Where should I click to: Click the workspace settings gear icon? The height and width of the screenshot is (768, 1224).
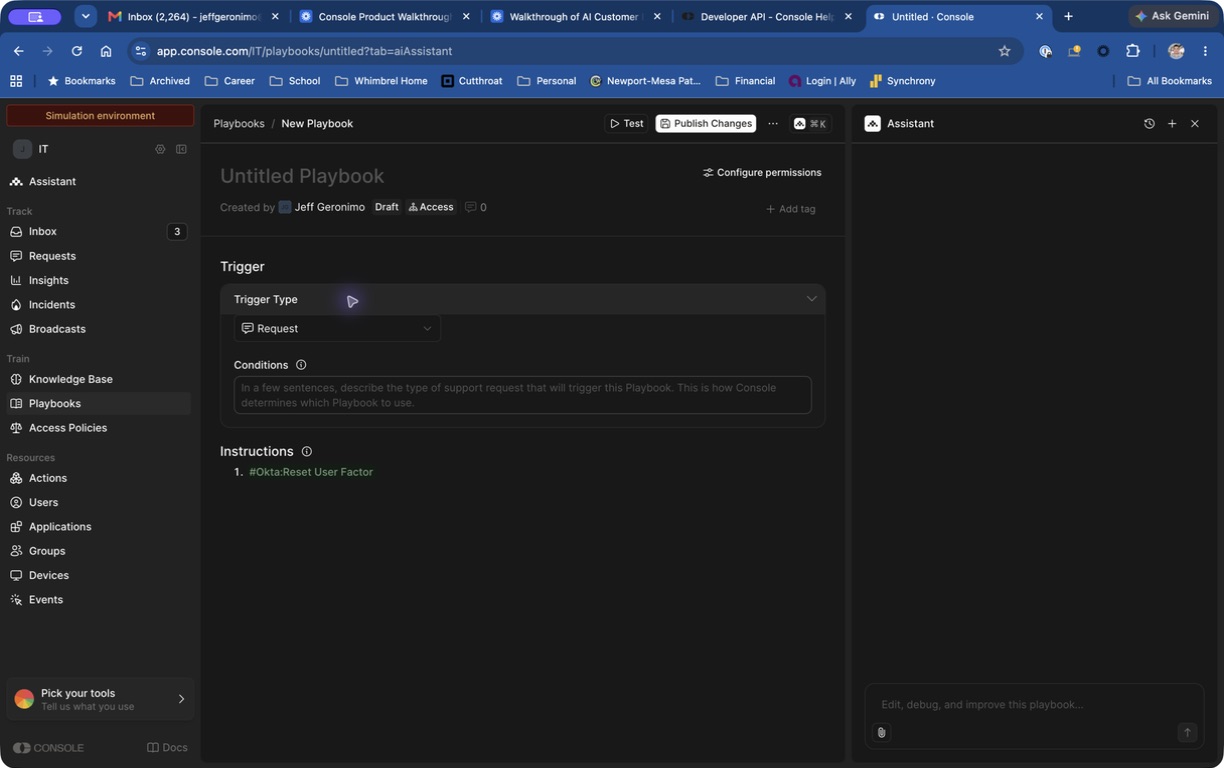click(160, 149)
